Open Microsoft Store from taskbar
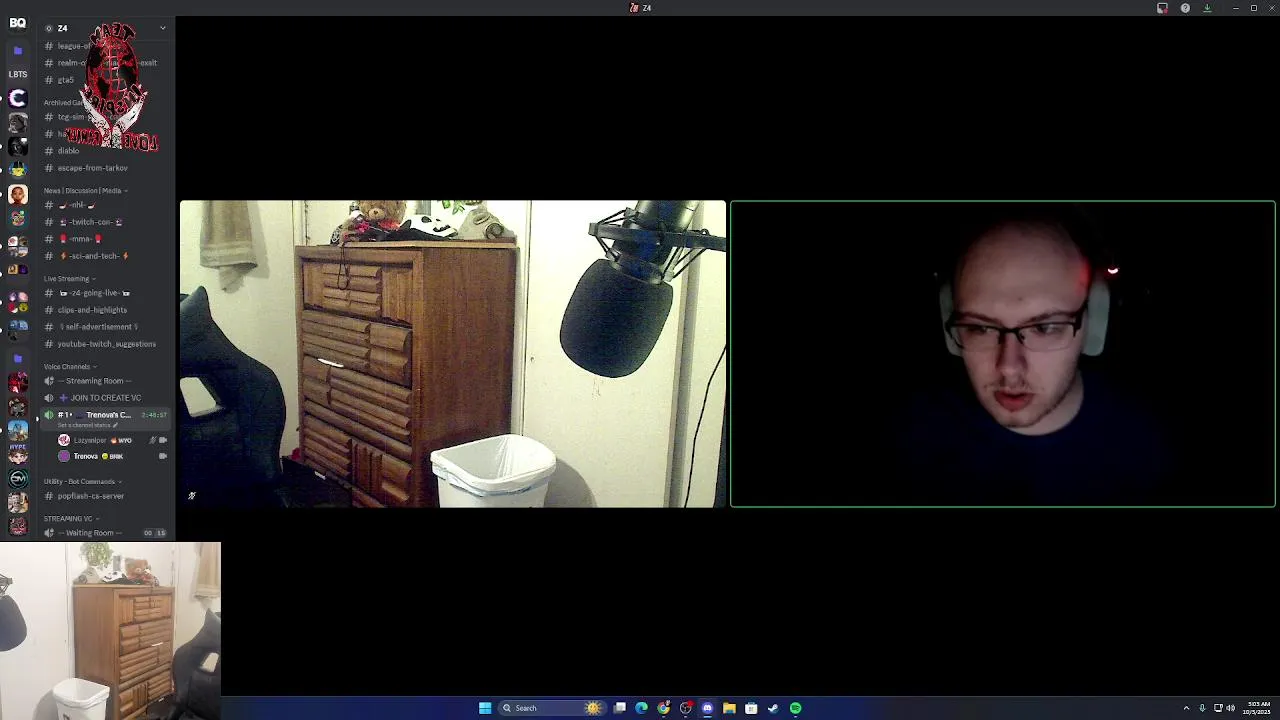The width and height of the screenshot is (1280, 720). [x=751, y=708]
